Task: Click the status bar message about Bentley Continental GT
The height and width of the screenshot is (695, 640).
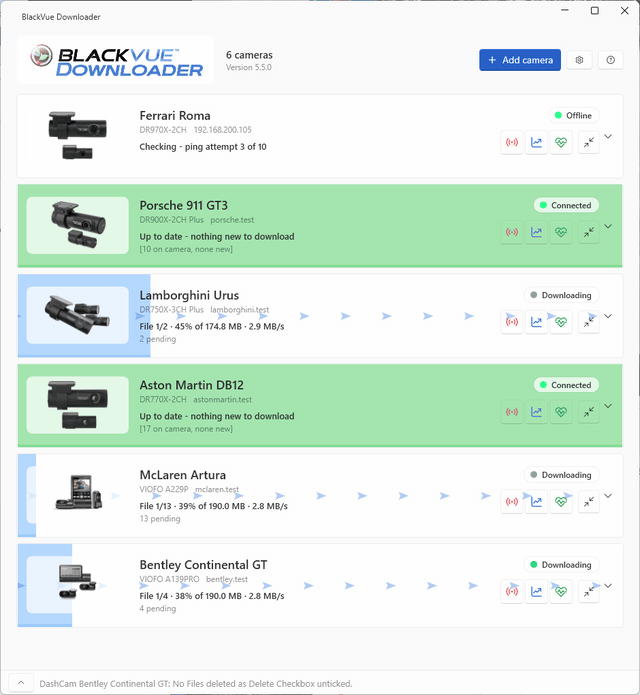Action: 196,683
